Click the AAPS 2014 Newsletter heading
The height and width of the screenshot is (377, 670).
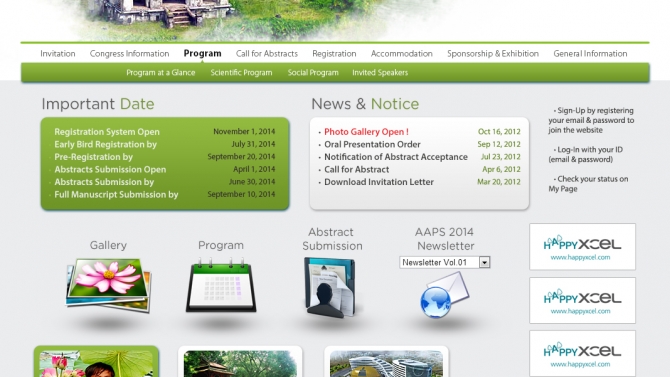click(445, 239)
